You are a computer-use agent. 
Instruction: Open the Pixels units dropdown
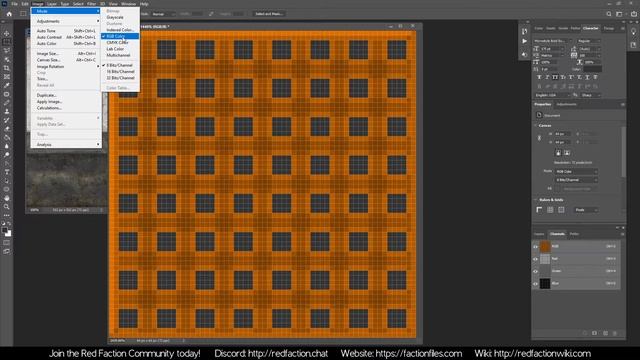(x=586, y=210)
